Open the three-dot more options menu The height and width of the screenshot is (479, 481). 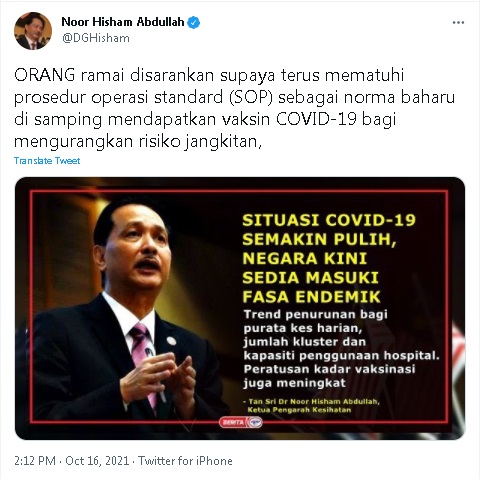click(458, 23)
